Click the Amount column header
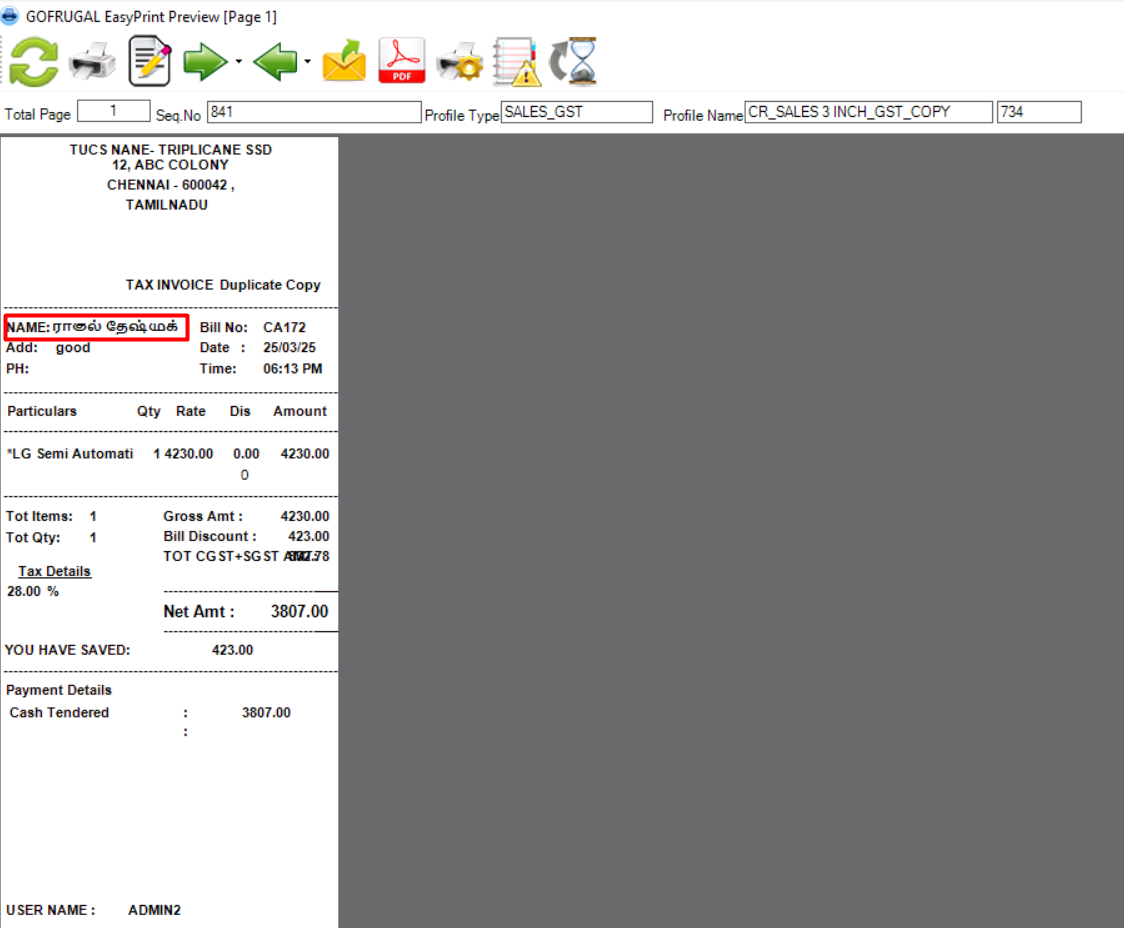1124x928 pixels. tap(300, 411)
